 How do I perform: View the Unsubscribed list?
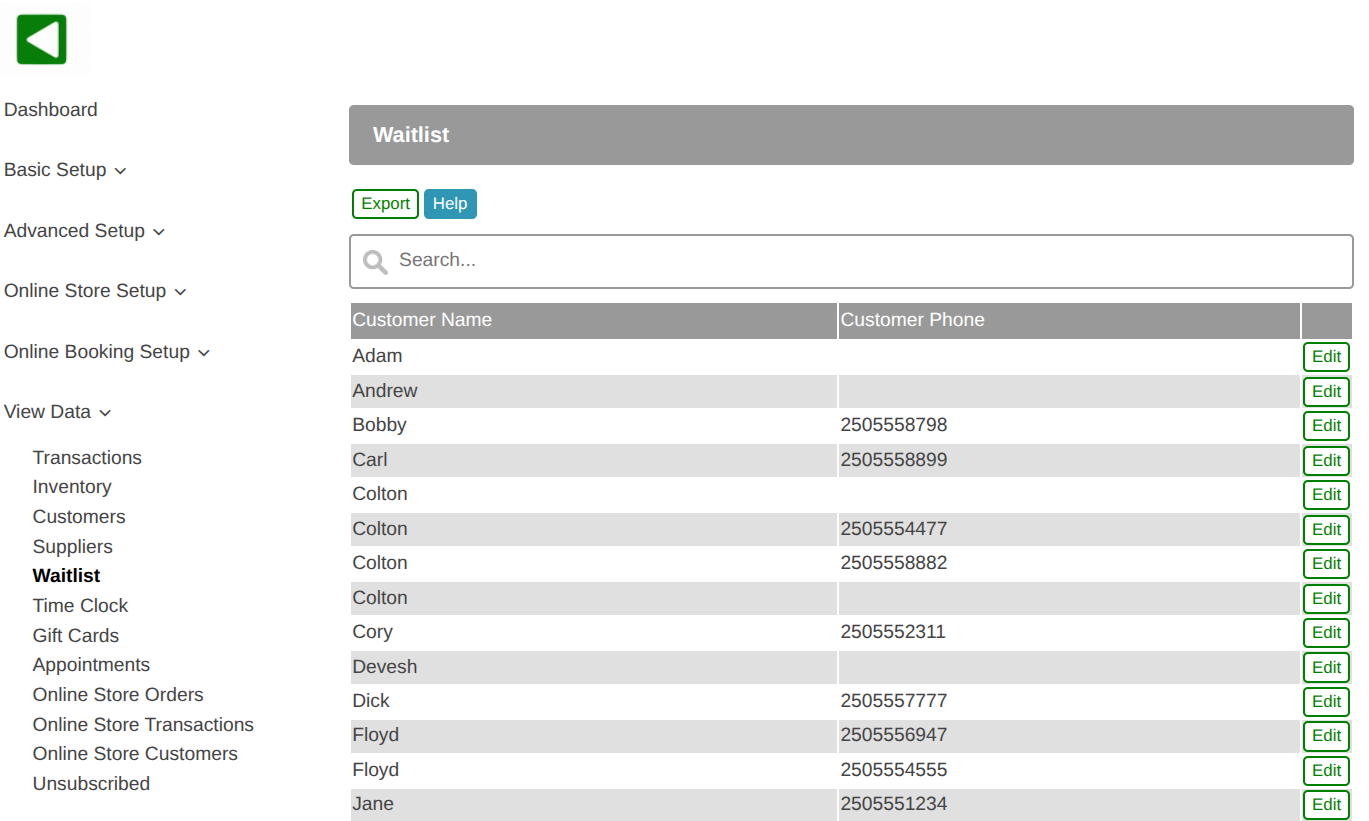[91, 784]
